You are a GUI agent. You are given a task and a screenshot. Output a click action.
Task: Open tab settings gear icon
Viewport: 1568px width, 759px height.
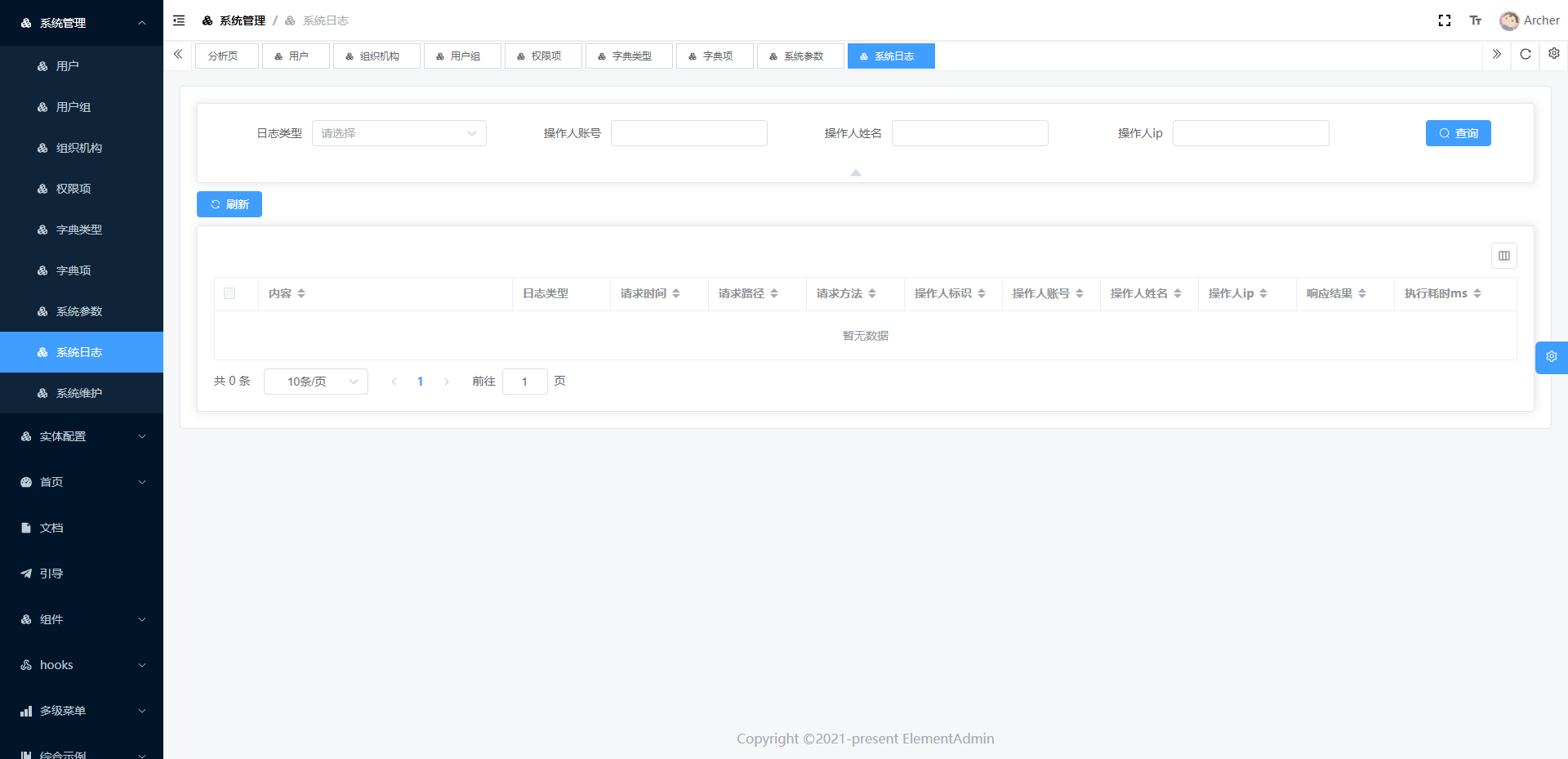click(x=1554, y=54)
